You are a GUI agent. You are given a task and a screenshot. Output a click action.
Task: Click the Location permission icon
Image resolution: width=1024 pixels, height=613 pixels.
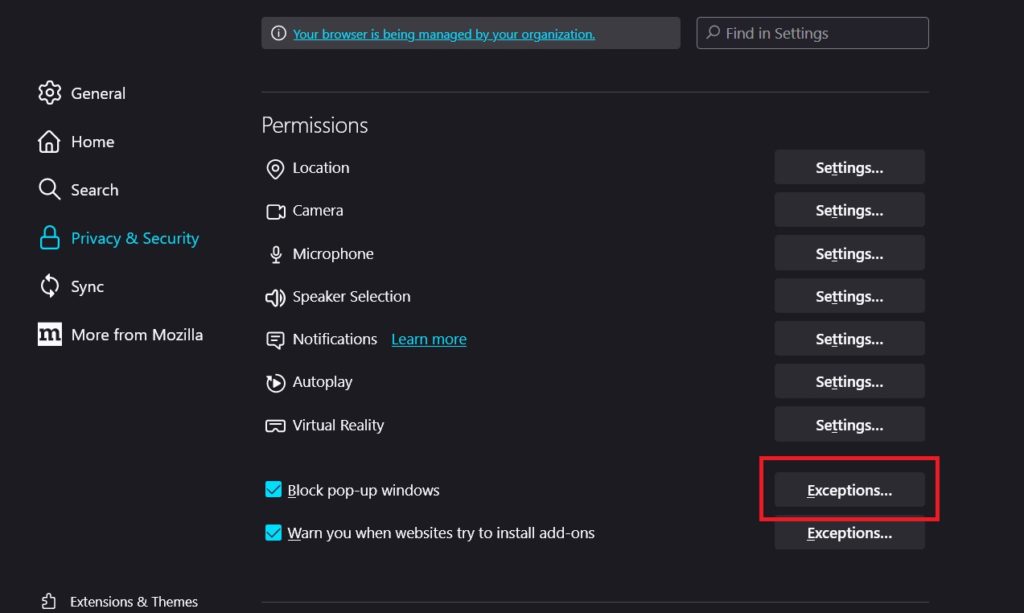point(275,169)
